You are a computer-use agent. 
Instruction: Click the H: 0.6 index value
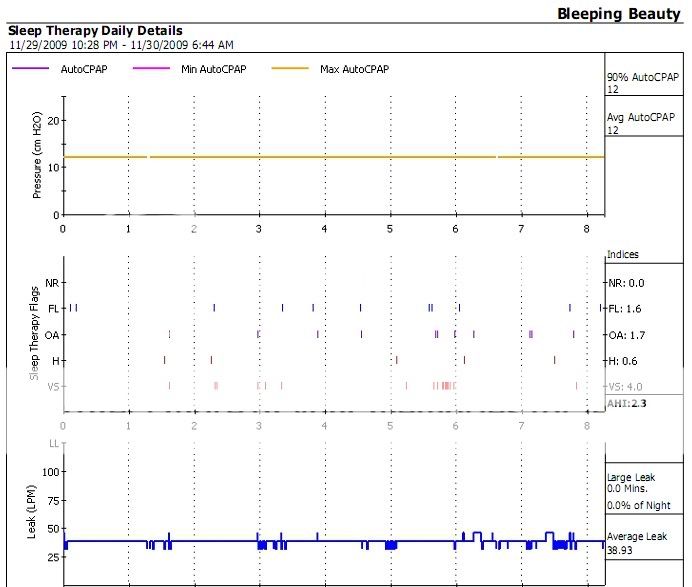622,361
